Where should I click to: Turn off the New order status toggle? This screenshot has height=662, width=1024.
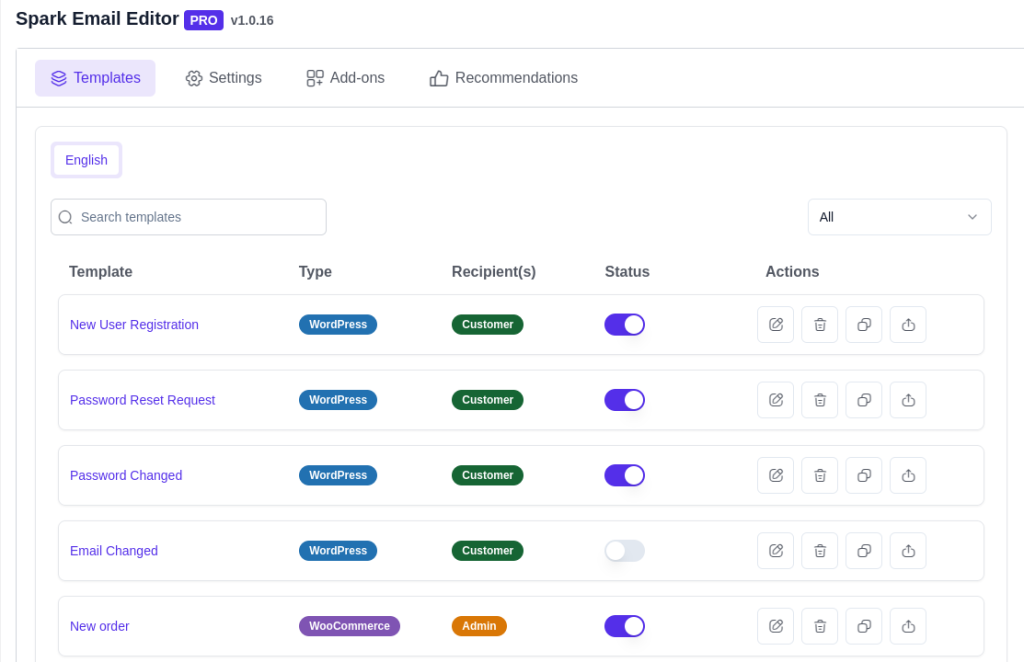(624, 626)
